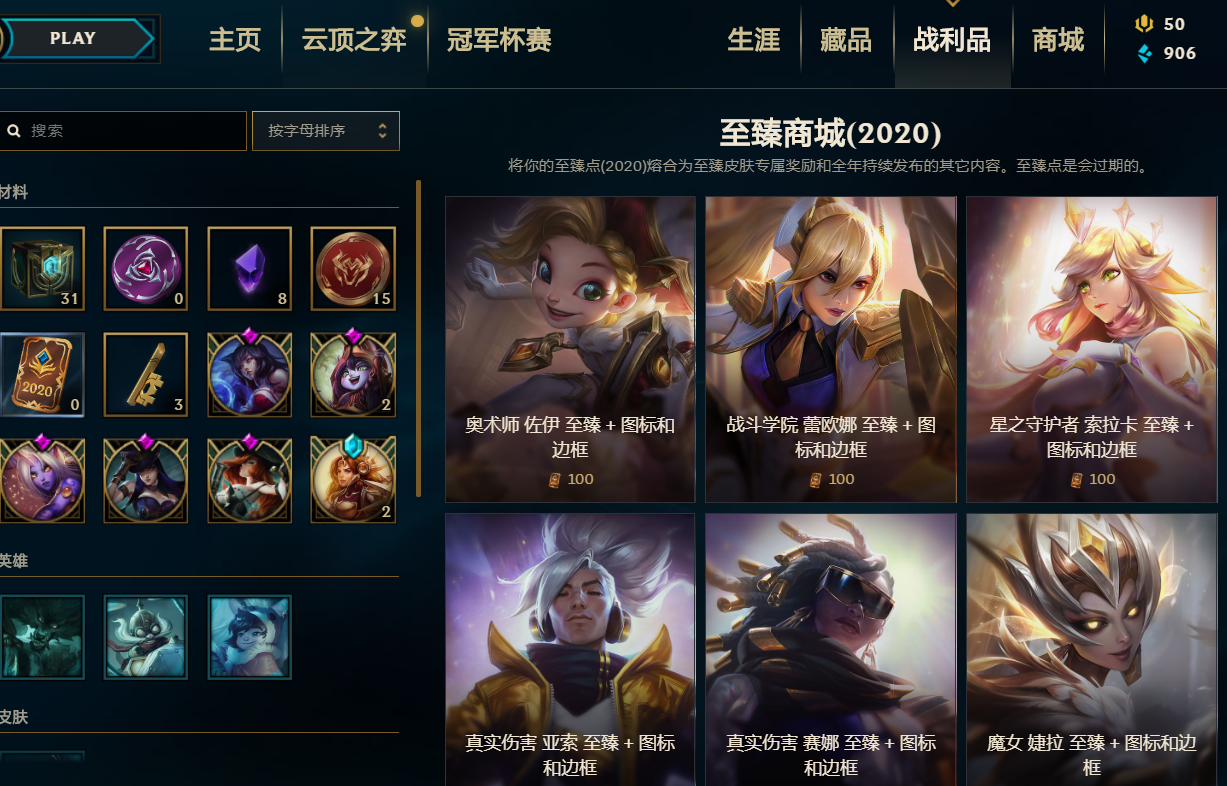Click the purple gemstone material icon

coord(249,268)
